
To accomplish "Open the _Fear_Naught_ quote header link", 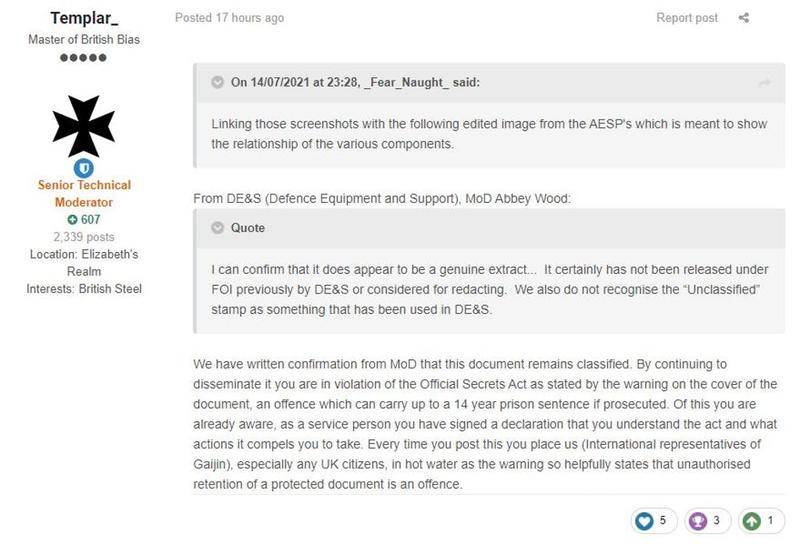I will tap(355, 82).
